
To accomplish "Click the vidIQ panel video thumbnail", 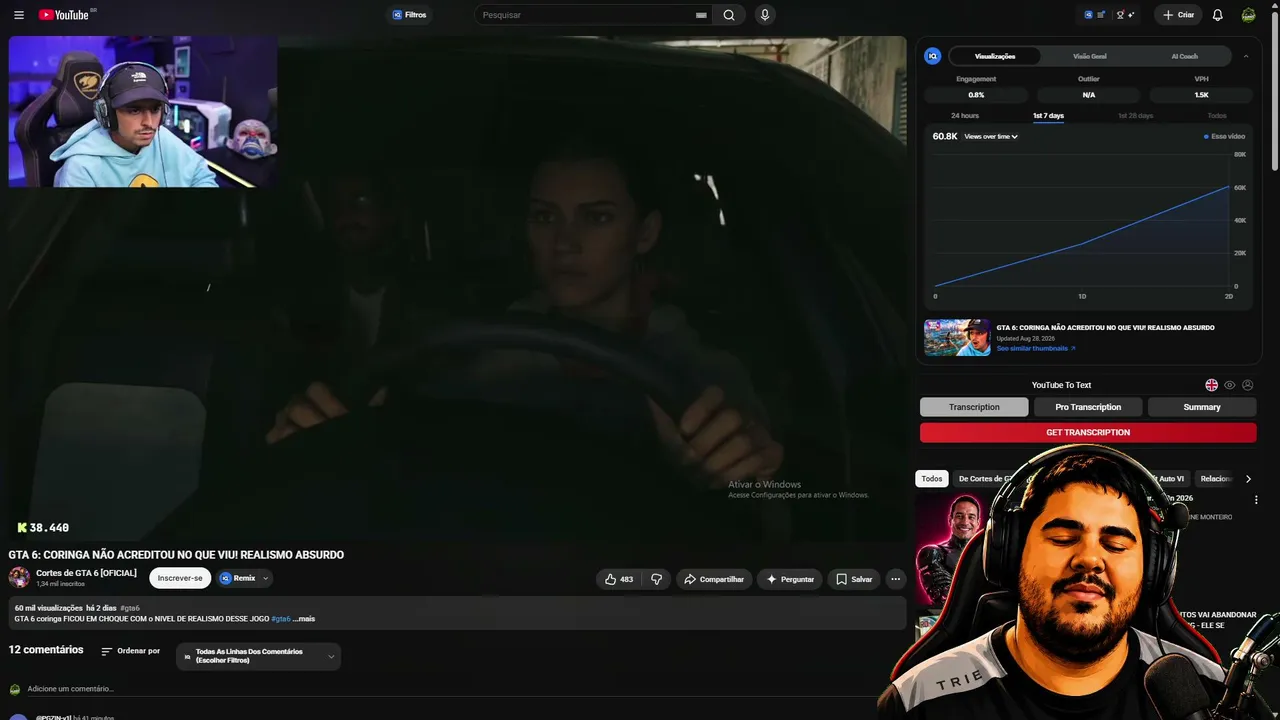I will point(957,338).
